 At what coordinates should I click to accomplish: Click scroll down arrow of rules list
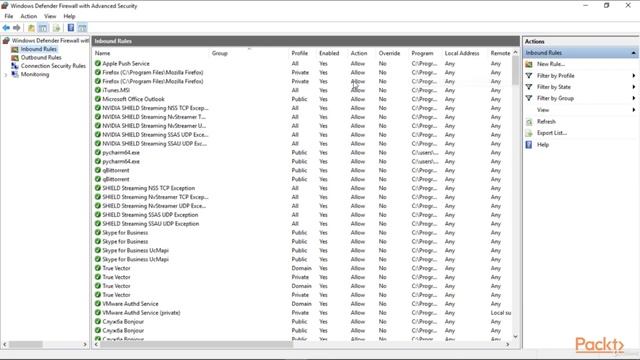[x=516, y=336]
